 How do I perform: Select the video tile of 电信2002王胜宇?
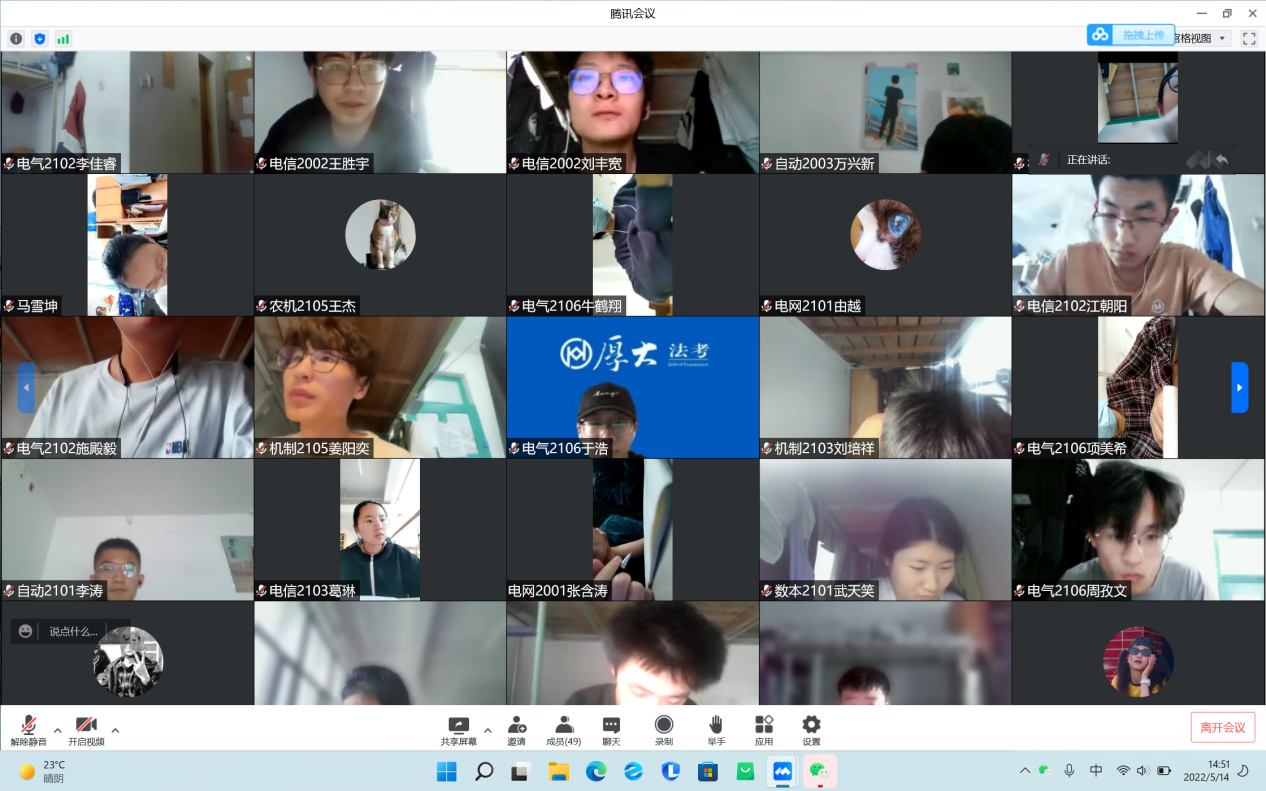[x=380, y=112]
